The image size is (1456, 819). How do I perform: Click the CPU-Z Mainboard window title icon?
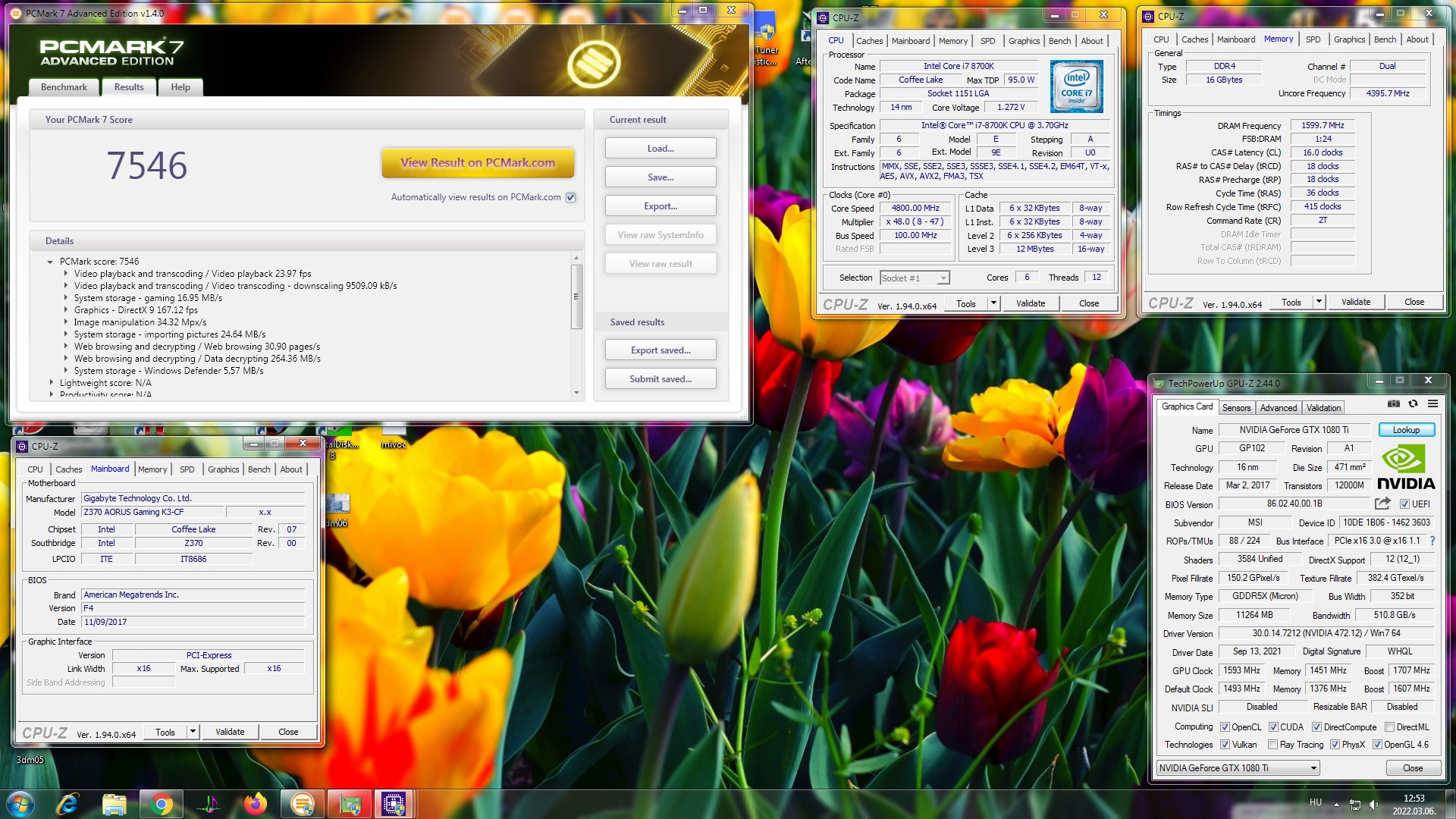pos(22,446)
